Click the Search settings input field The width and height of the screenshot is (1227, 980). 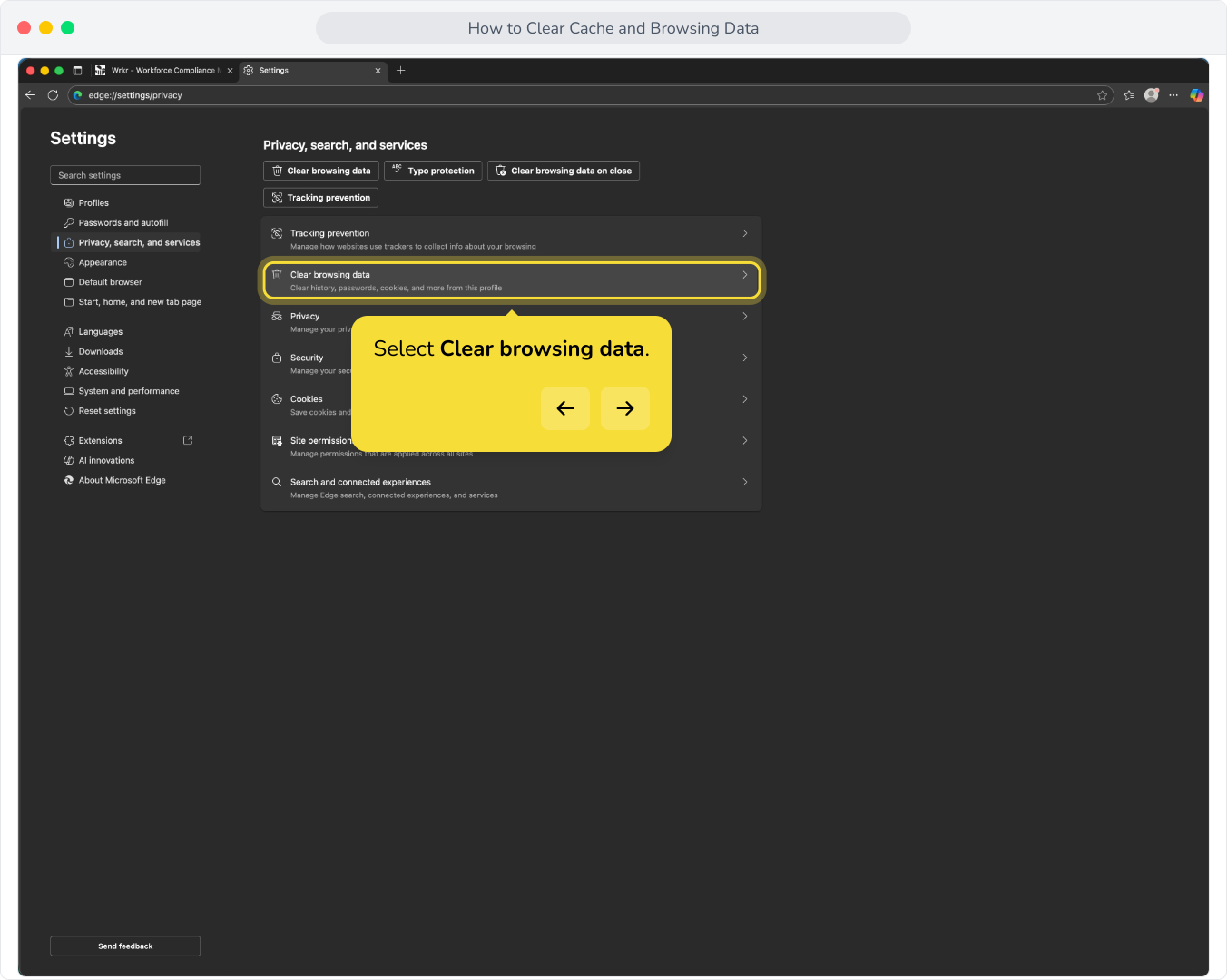(125, 176)
